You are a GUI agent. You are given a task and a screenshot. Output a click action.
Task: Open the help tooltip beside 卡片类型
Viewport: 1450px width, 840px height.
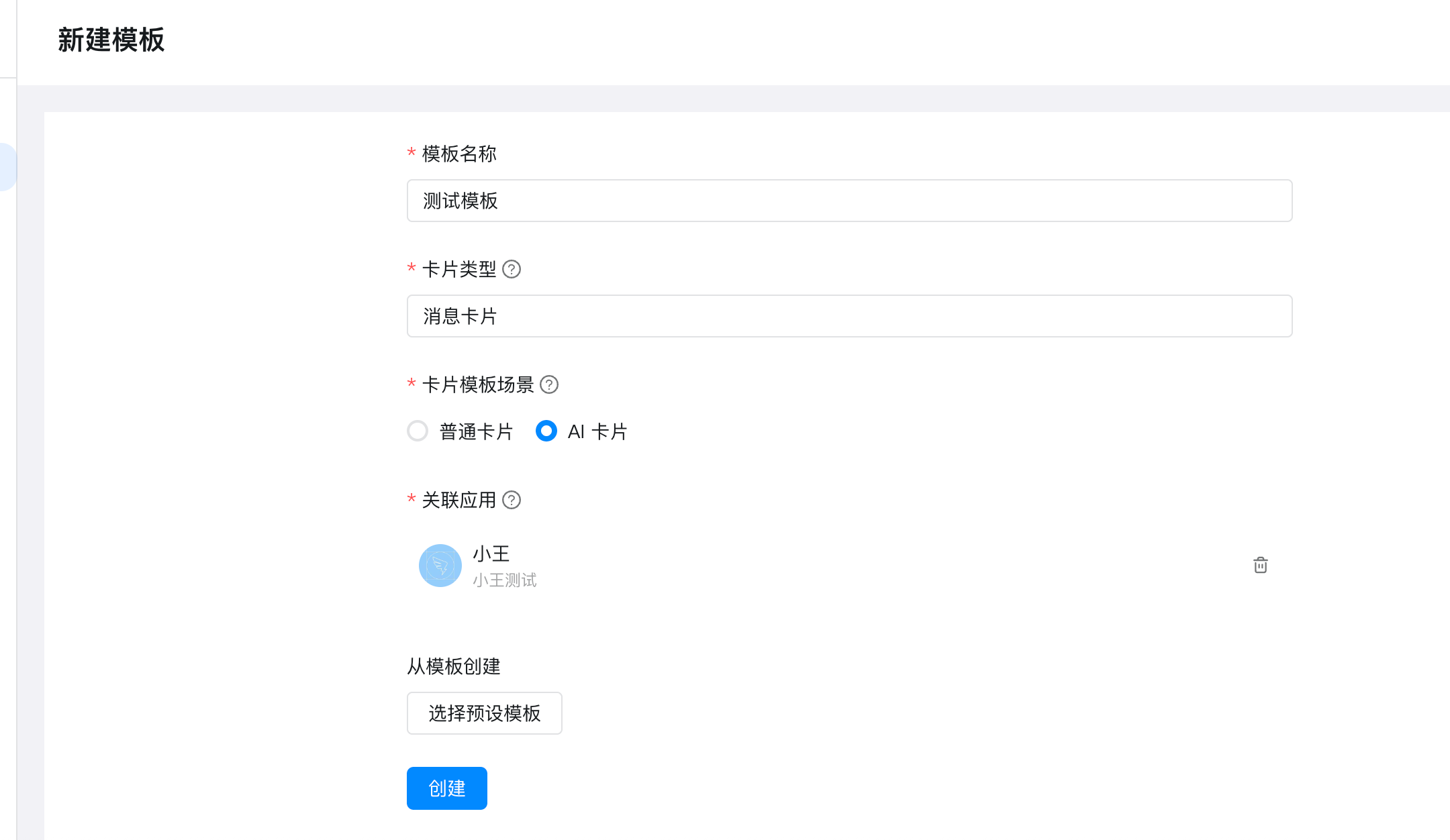[x=512, y=270]
